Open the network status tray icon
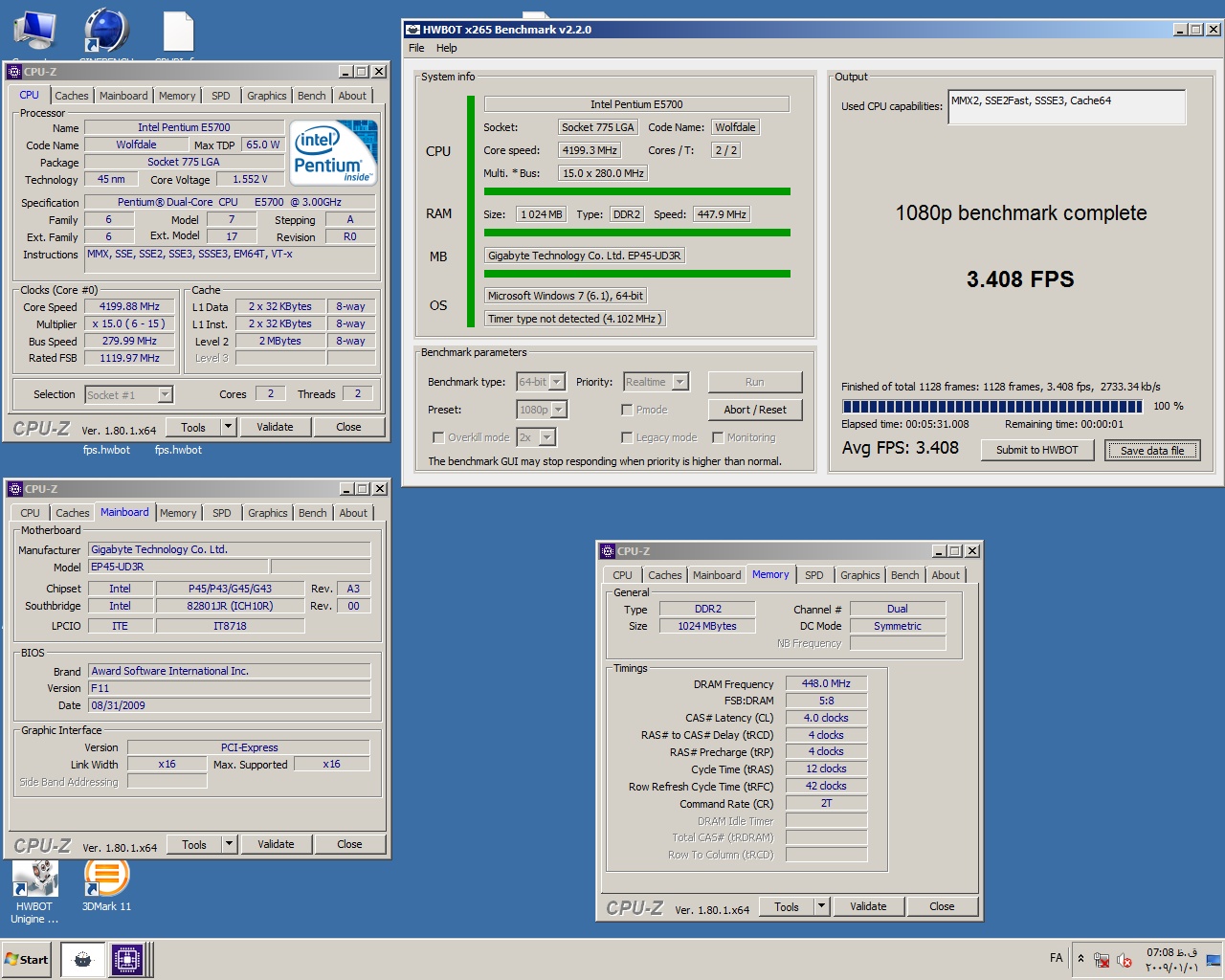 (1102, 959)
